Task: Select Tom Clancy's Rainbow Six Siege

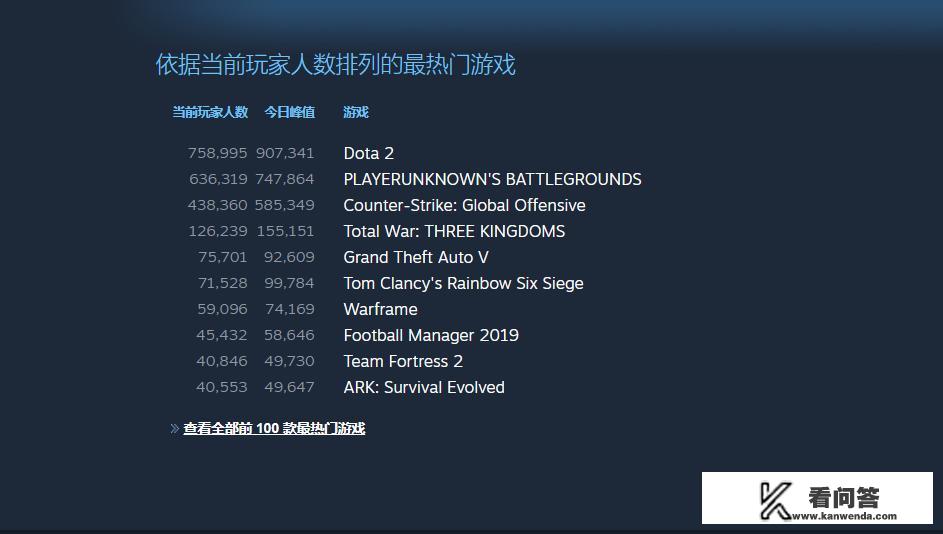Action: pyautogui.click(x=463, y=283)
